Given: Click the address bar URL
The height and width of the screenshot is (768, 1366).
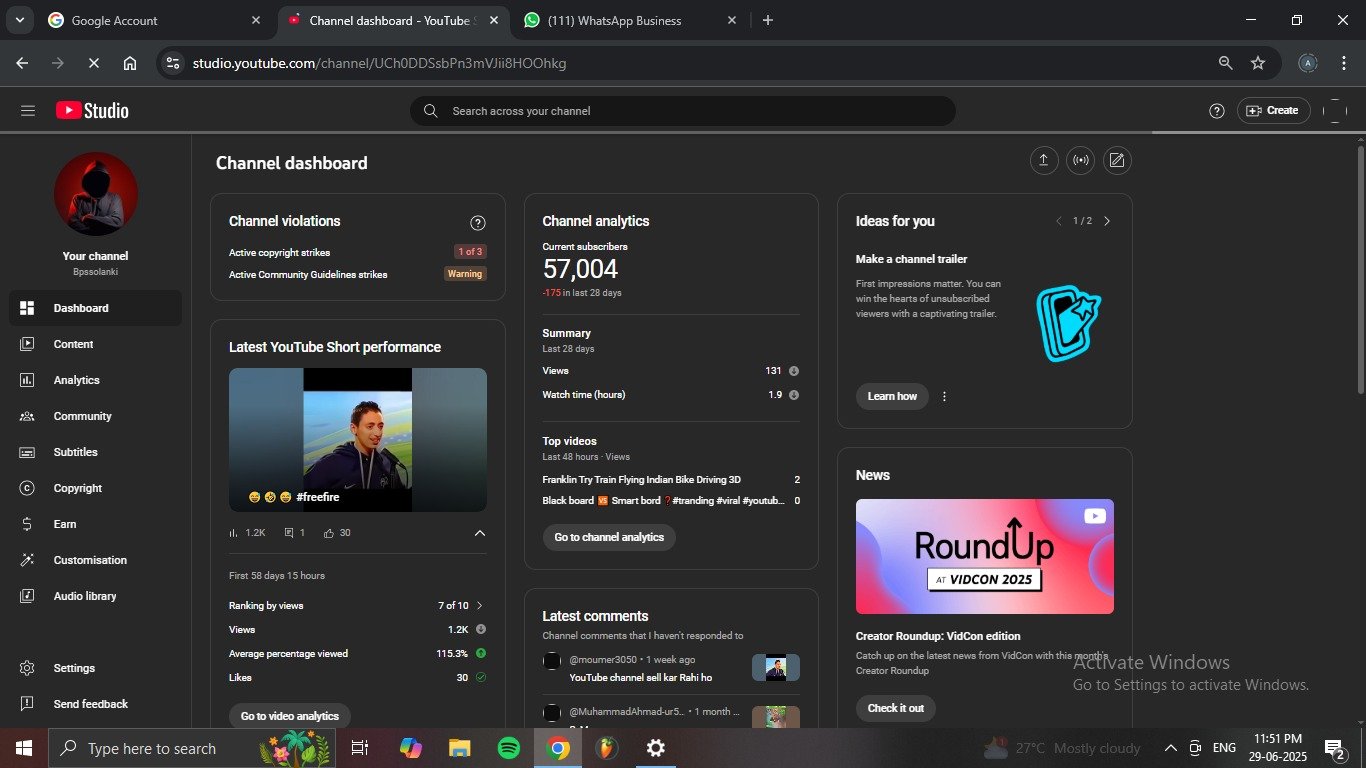Looking at the screenshot, I should 380,63.
